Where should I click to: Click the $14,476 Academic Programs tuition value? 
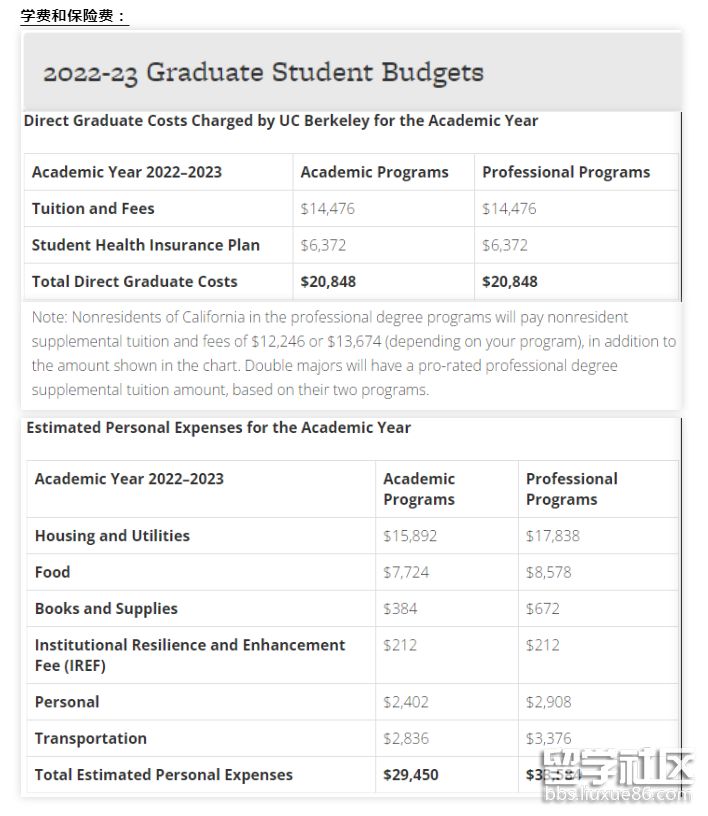pos(327,209)
